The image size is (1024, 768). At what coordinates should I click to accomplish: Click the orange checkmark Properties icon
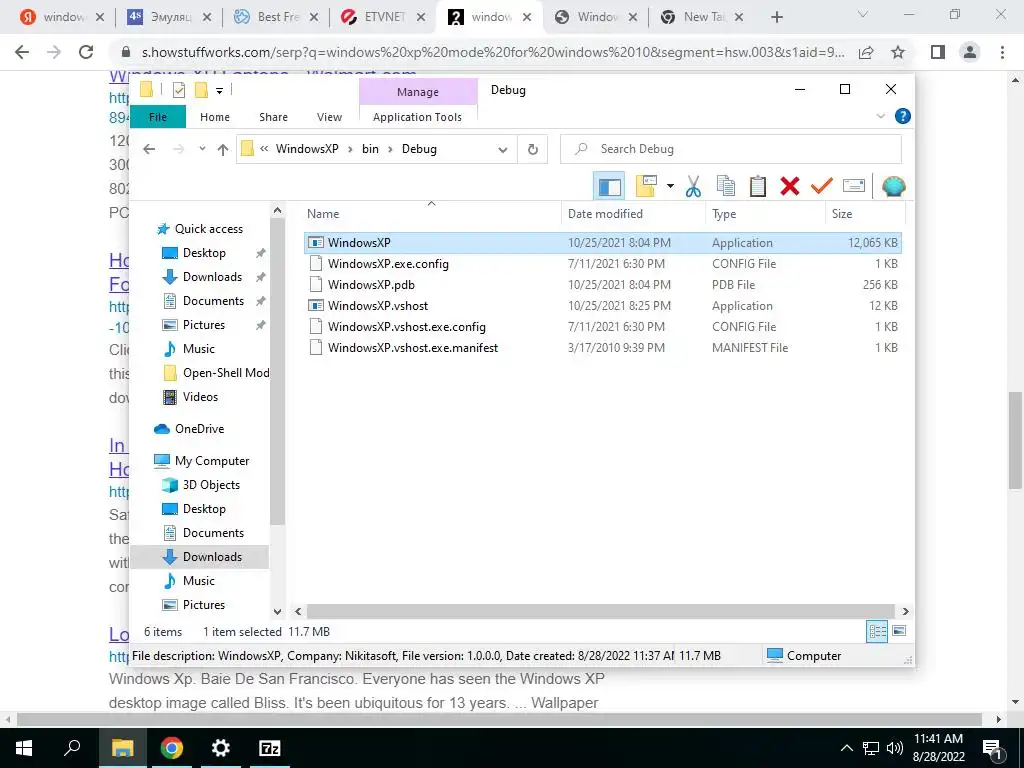click(822, 186)
